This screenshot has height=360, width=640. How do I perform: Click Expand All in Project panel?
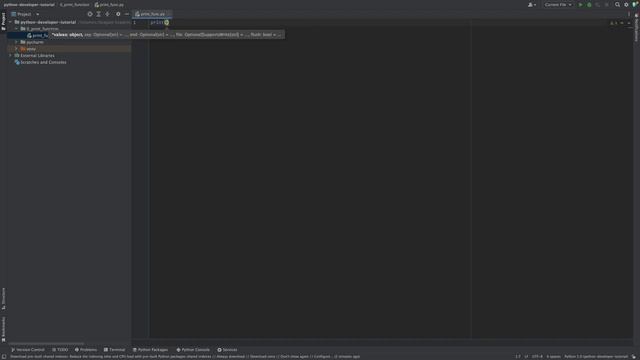coord(98,14)
